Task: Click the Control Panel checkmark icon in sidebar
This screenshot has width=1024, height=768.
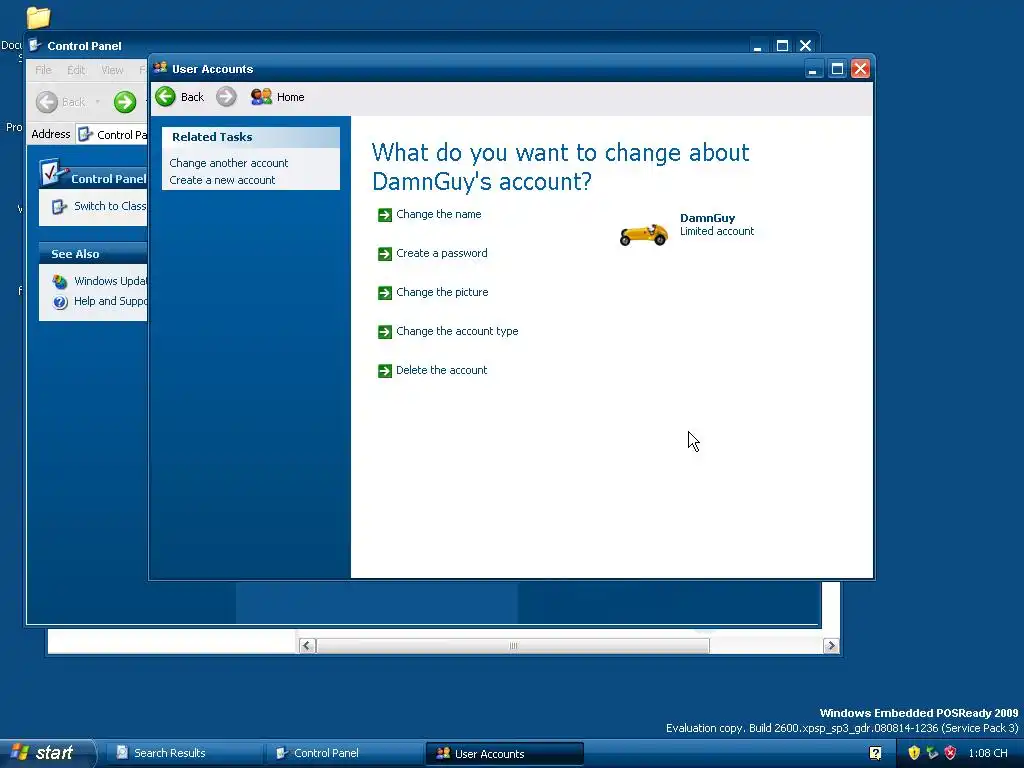Action: (52, 172)
